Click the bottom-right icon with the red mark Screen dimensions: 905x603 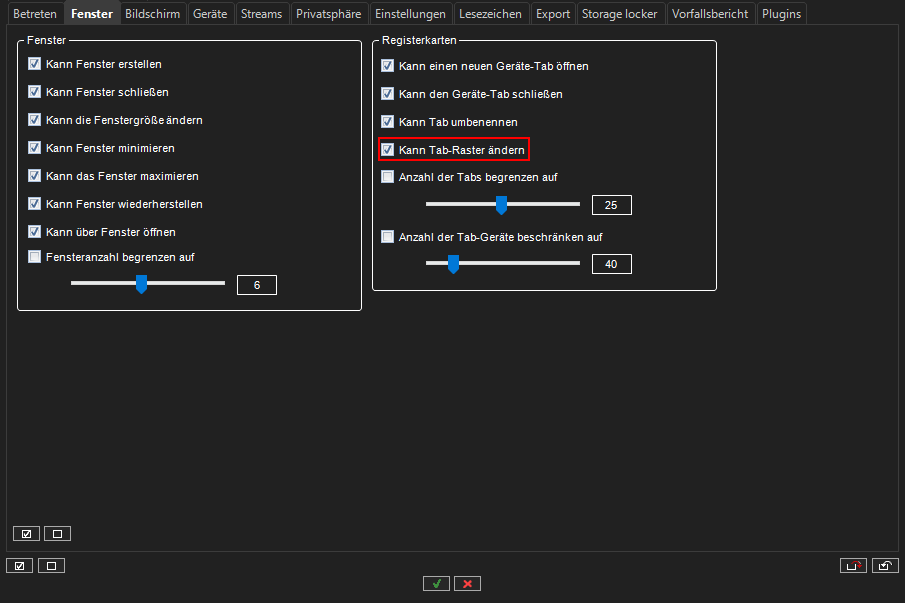click(x=853, y=566)
